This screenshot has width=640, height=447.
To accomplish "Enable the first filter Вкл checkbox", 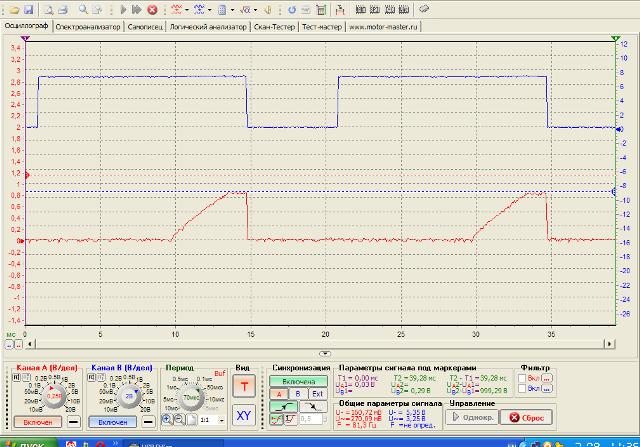I will pyautogui.click(x=522, y=378).
